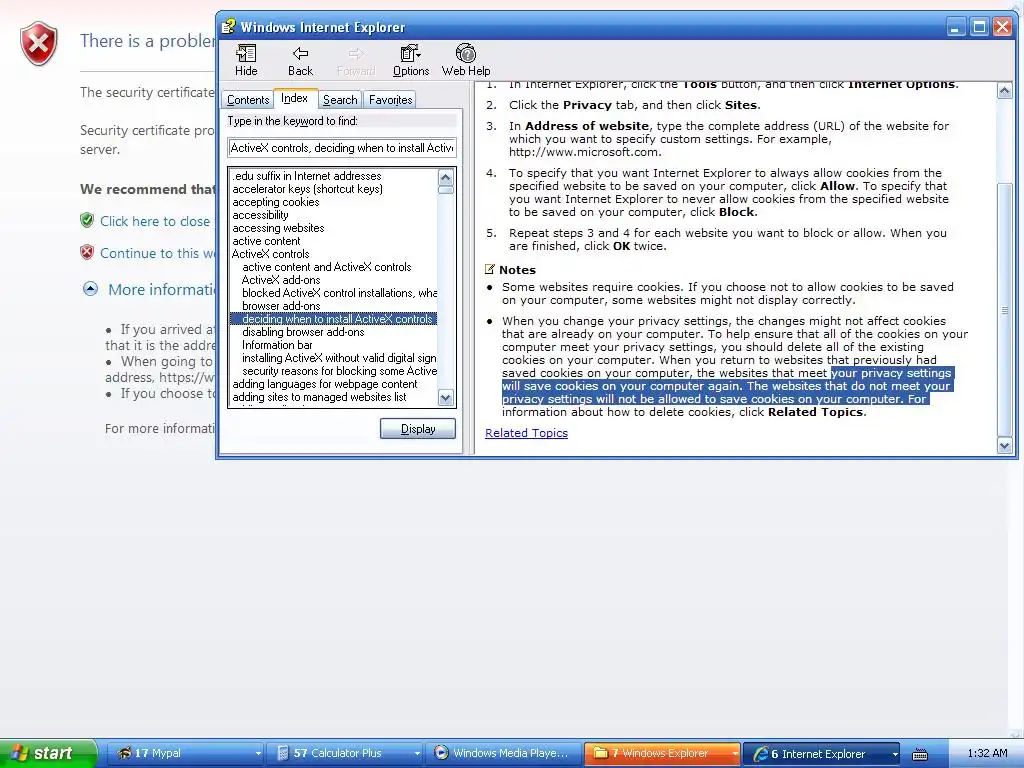Click the keyboard icon in system tray
This screenshot has height=768, width=1024.
click(920, 754)
